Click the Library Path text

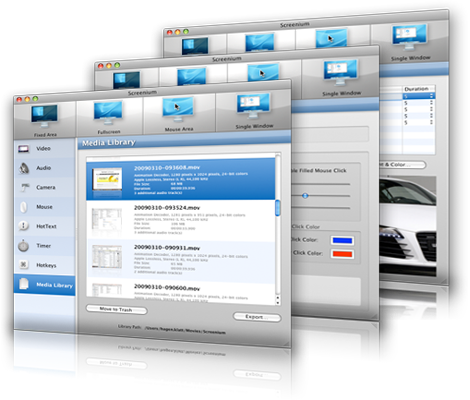[171, 329]
